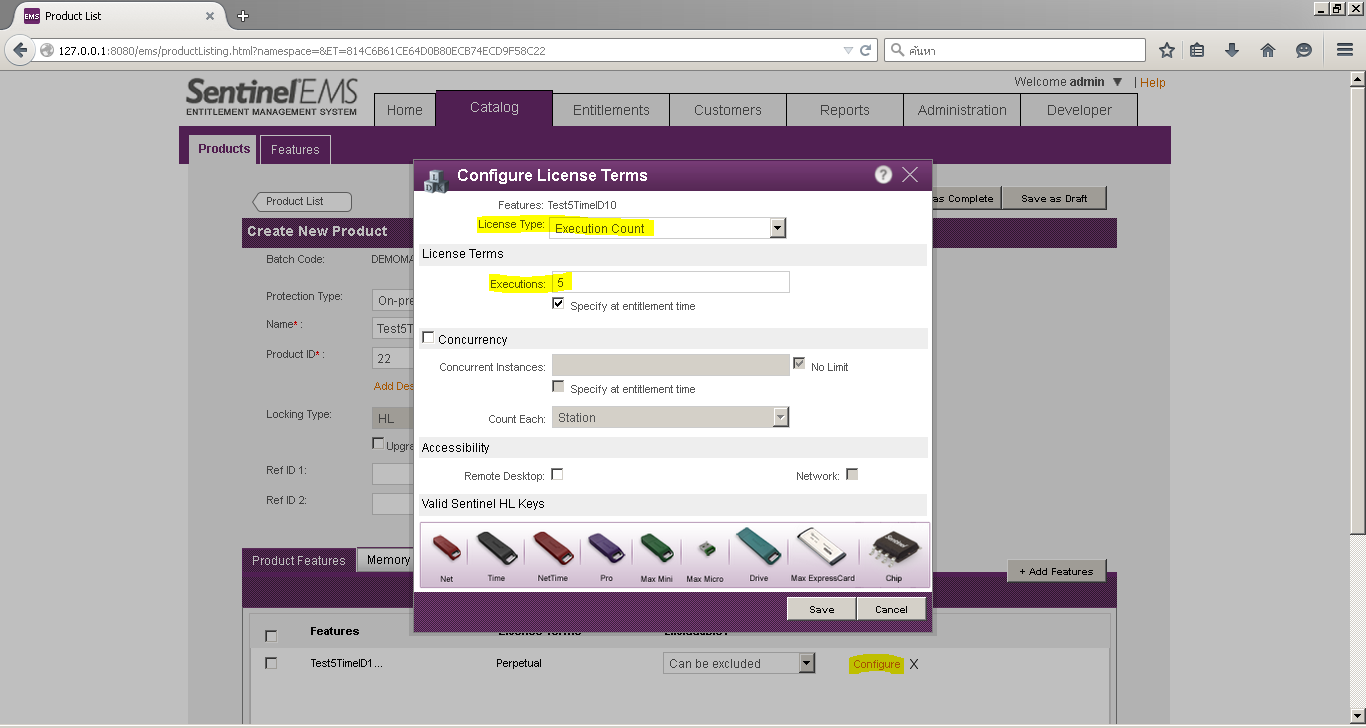
Task: Switch to the Features tab
Action: [x=294, y=148]
